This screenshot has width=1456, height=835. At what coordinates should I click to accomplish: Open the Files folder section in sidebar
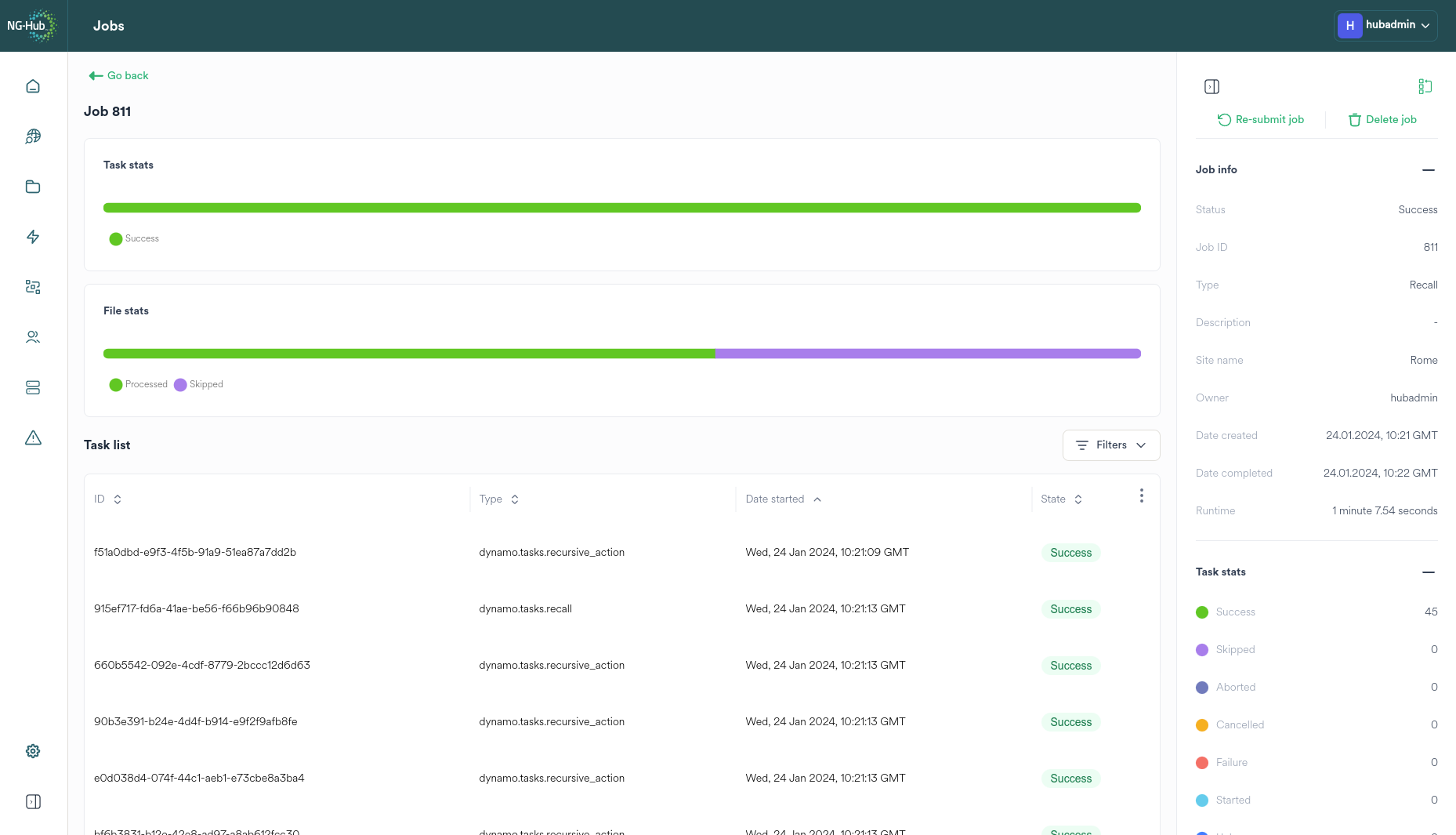tap(33, 187)
